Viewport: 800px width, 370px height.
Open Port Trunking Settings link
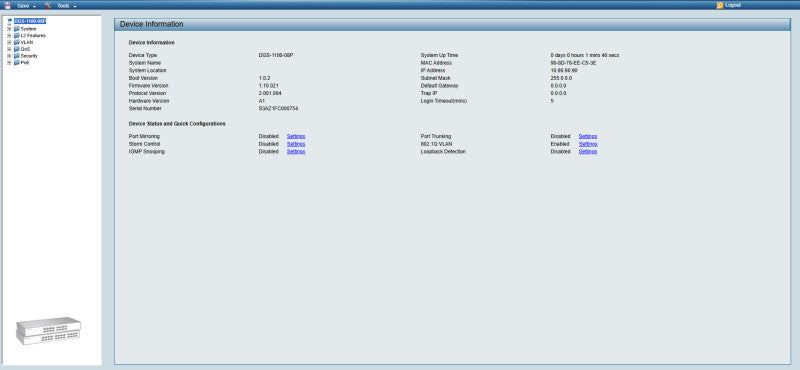pyautogui.click(x=588, y=136)
